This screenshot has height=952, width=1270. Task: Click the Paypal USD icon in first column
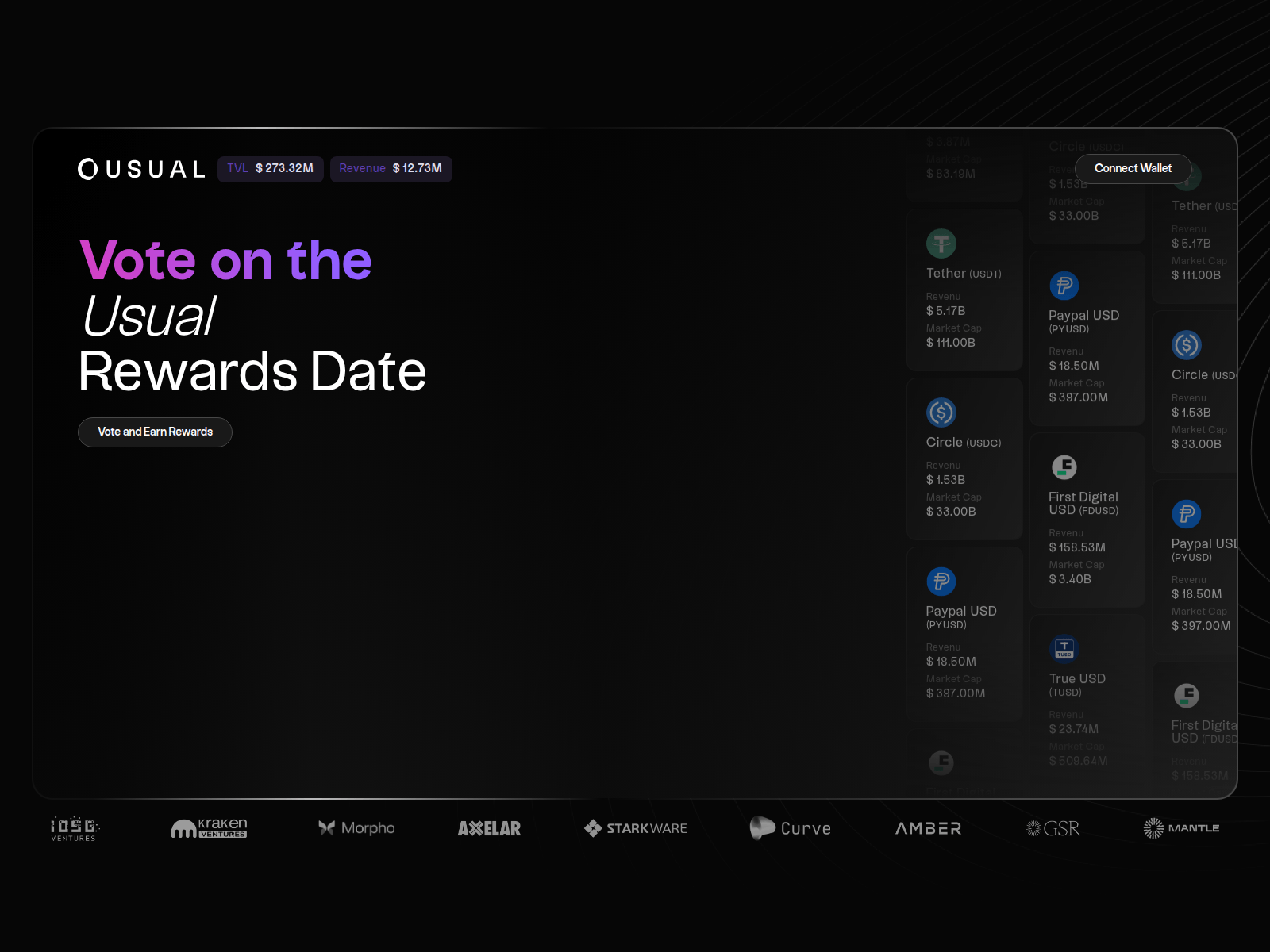click(x=941, y=581)
